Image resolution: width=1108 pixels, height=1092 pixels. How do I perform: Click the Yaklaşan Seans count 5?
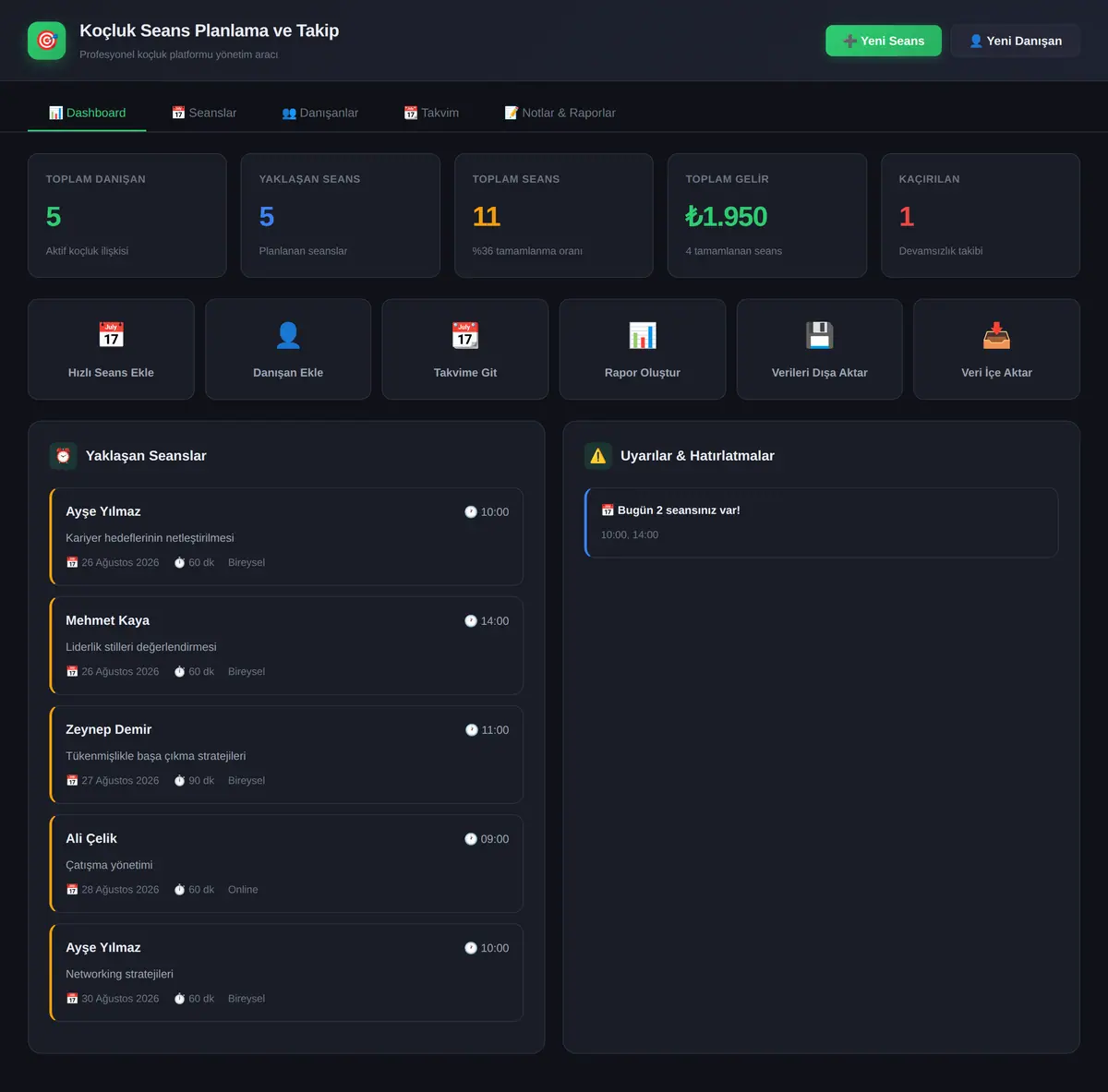point(267,217)
